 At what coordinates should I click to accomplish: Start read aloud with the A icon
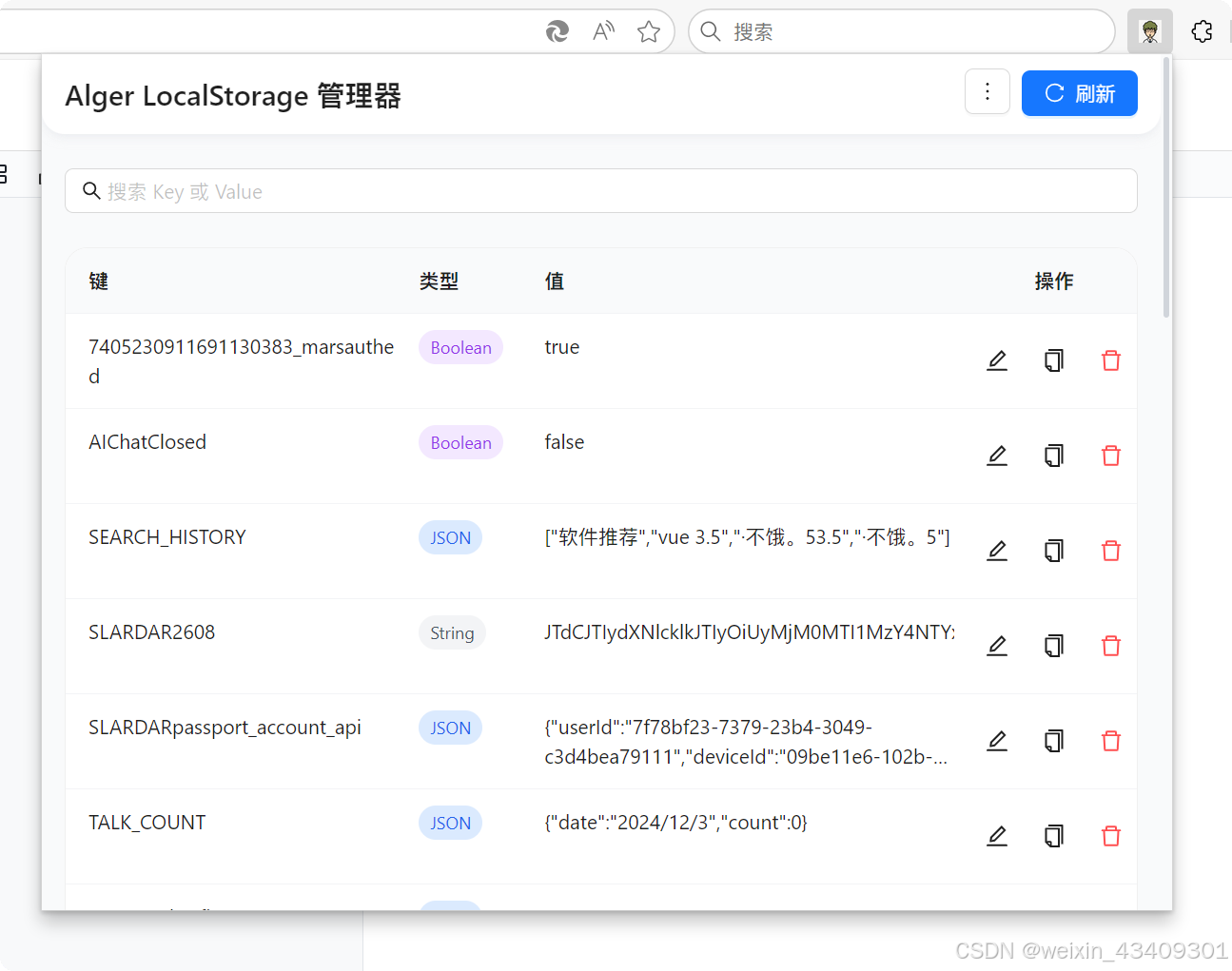(603, 31)
